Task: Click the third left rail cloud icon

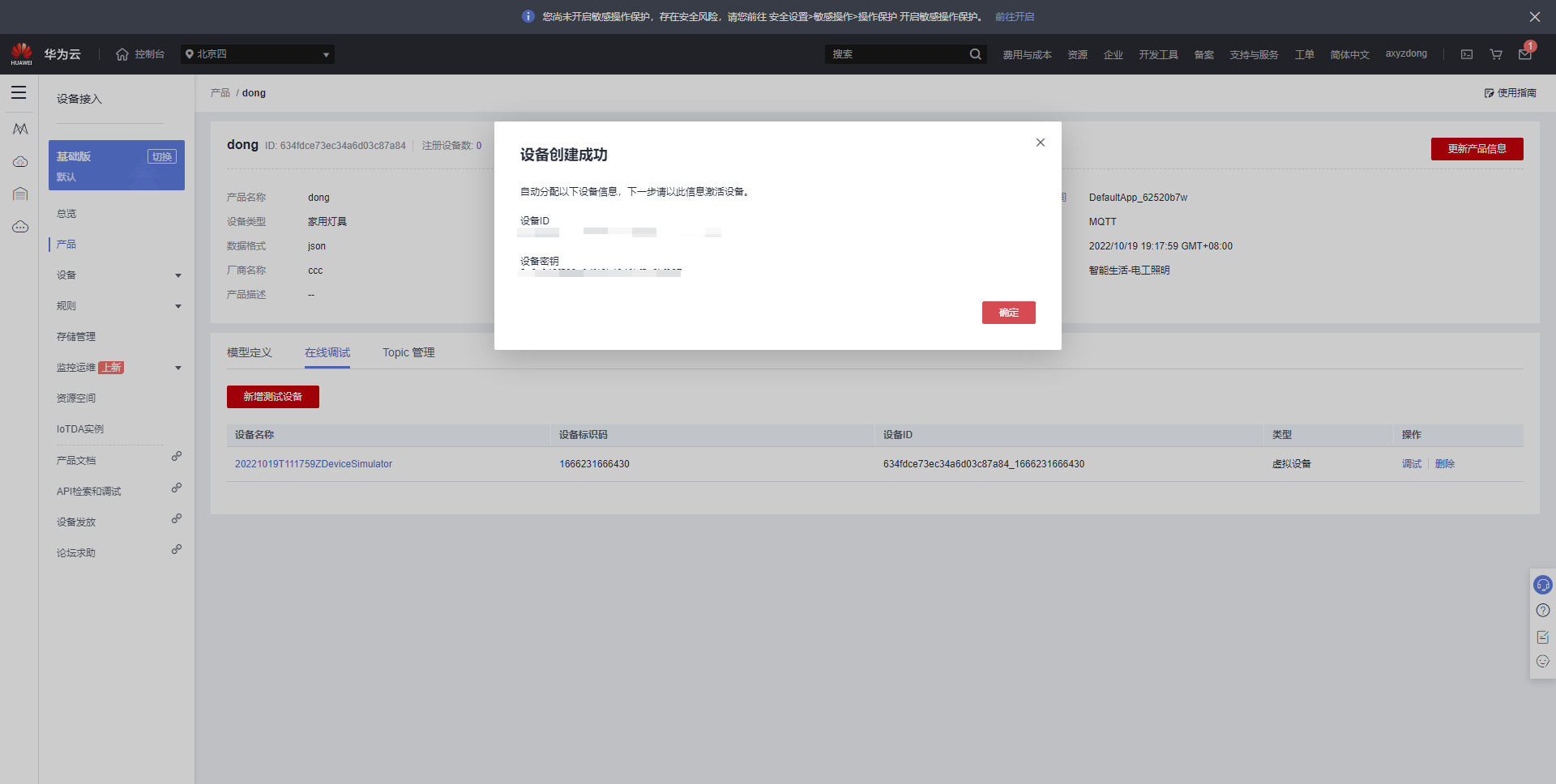Action: pyautogui.click(x=20, y=162)
